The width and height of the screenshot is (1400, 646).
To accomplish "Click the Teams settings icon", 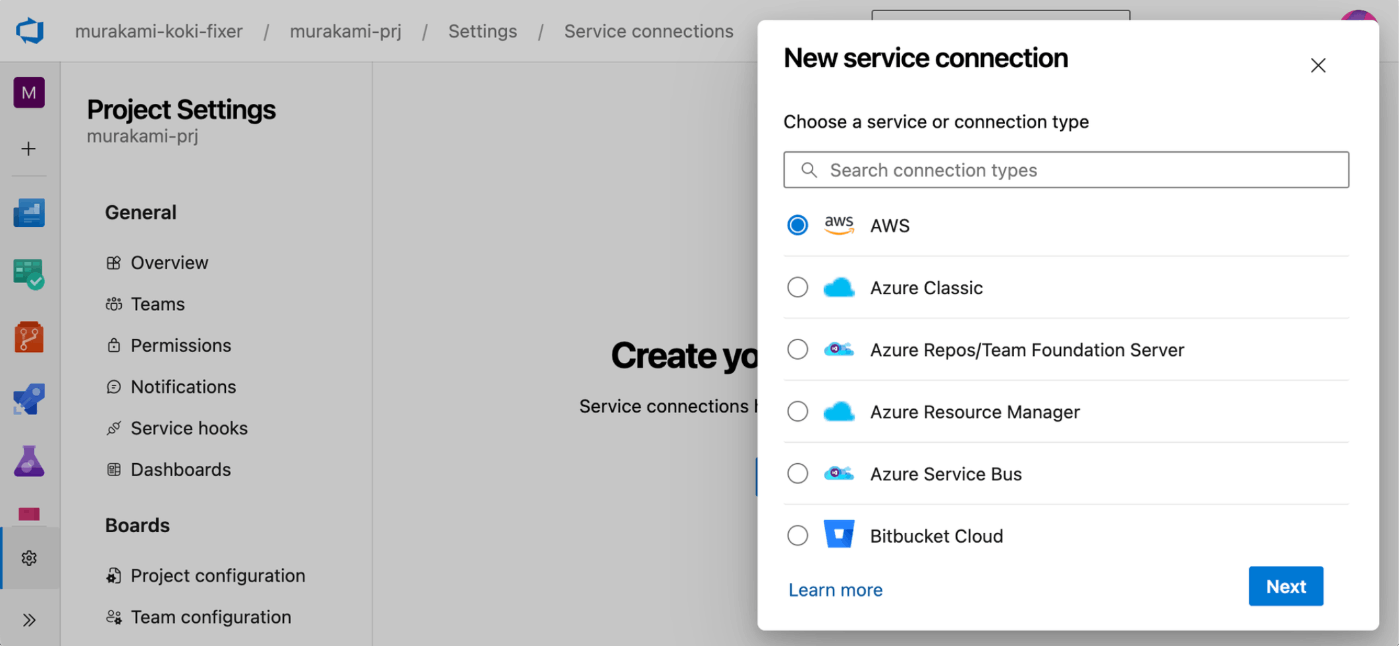I will [113, 304].
